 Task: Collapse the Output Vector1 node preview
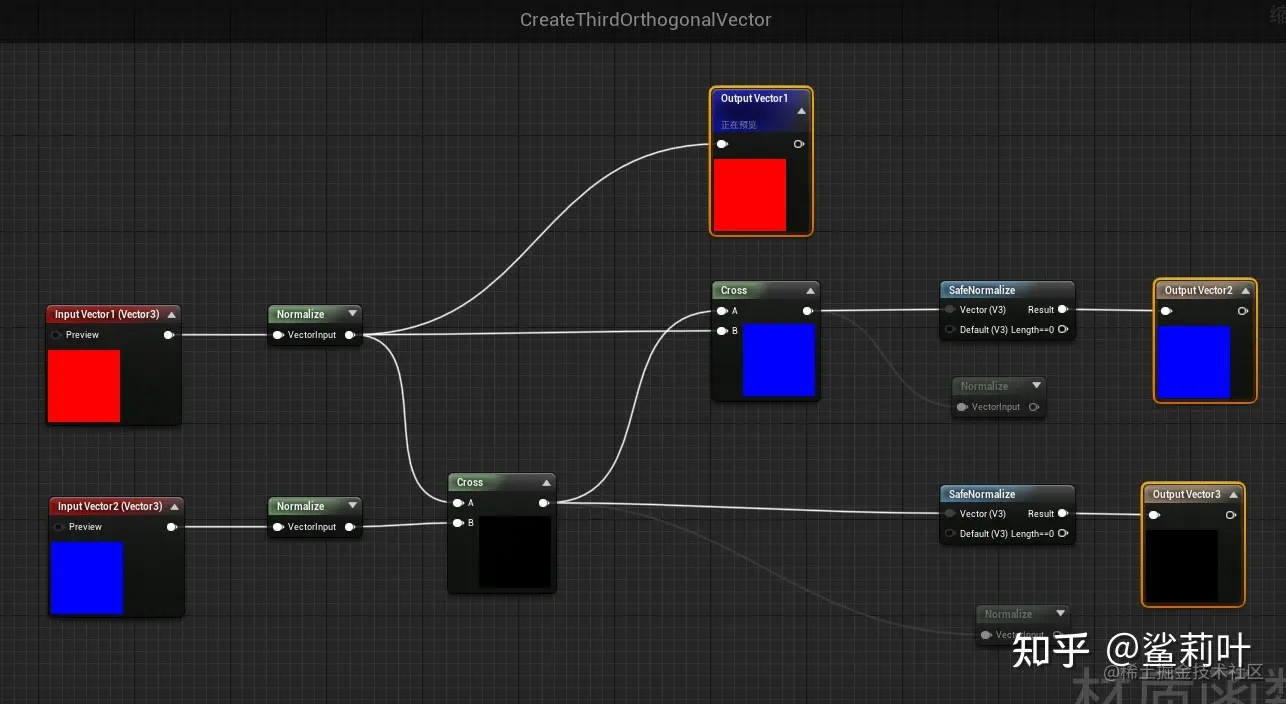(x=801, y=111)
